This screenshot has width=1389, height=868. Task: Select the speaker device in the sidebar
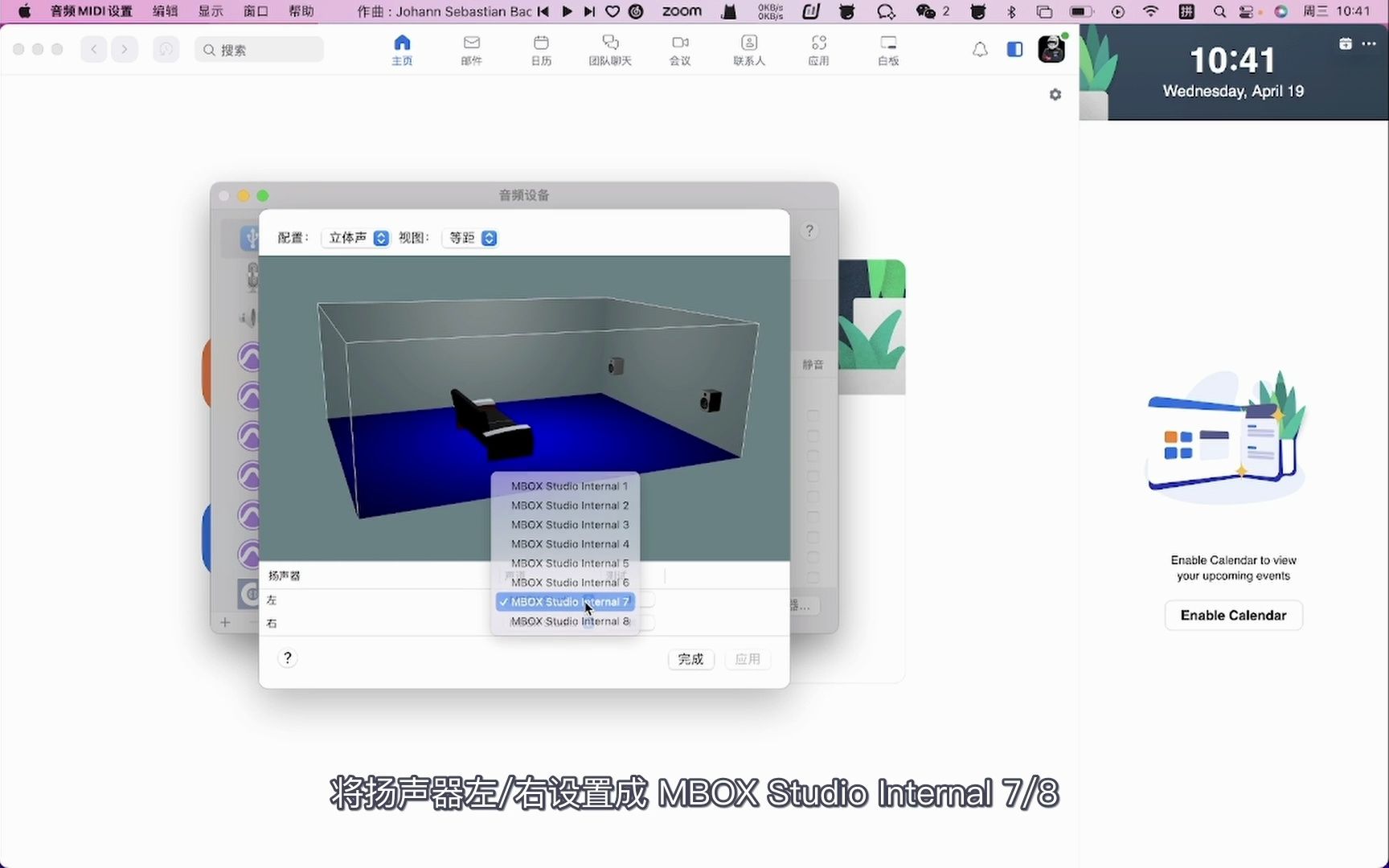click(248, 318)
